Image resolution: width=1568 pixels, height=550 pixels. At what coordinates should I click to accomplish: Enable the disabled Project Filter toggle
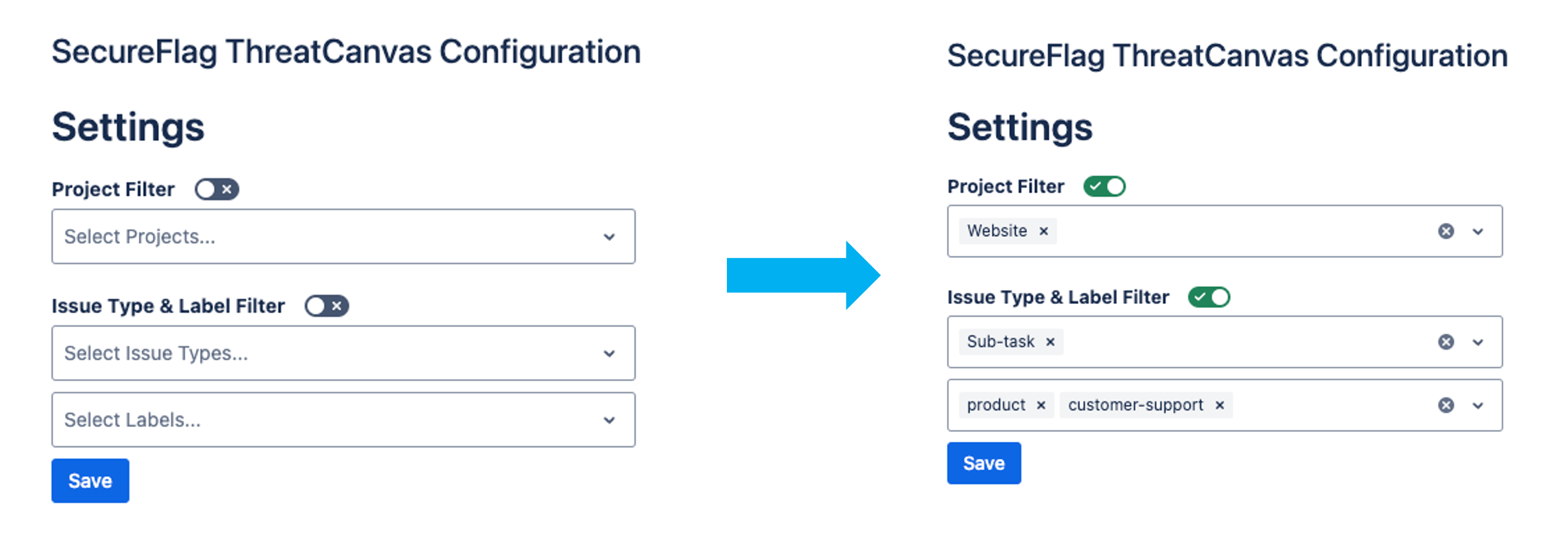coord(217,189)
